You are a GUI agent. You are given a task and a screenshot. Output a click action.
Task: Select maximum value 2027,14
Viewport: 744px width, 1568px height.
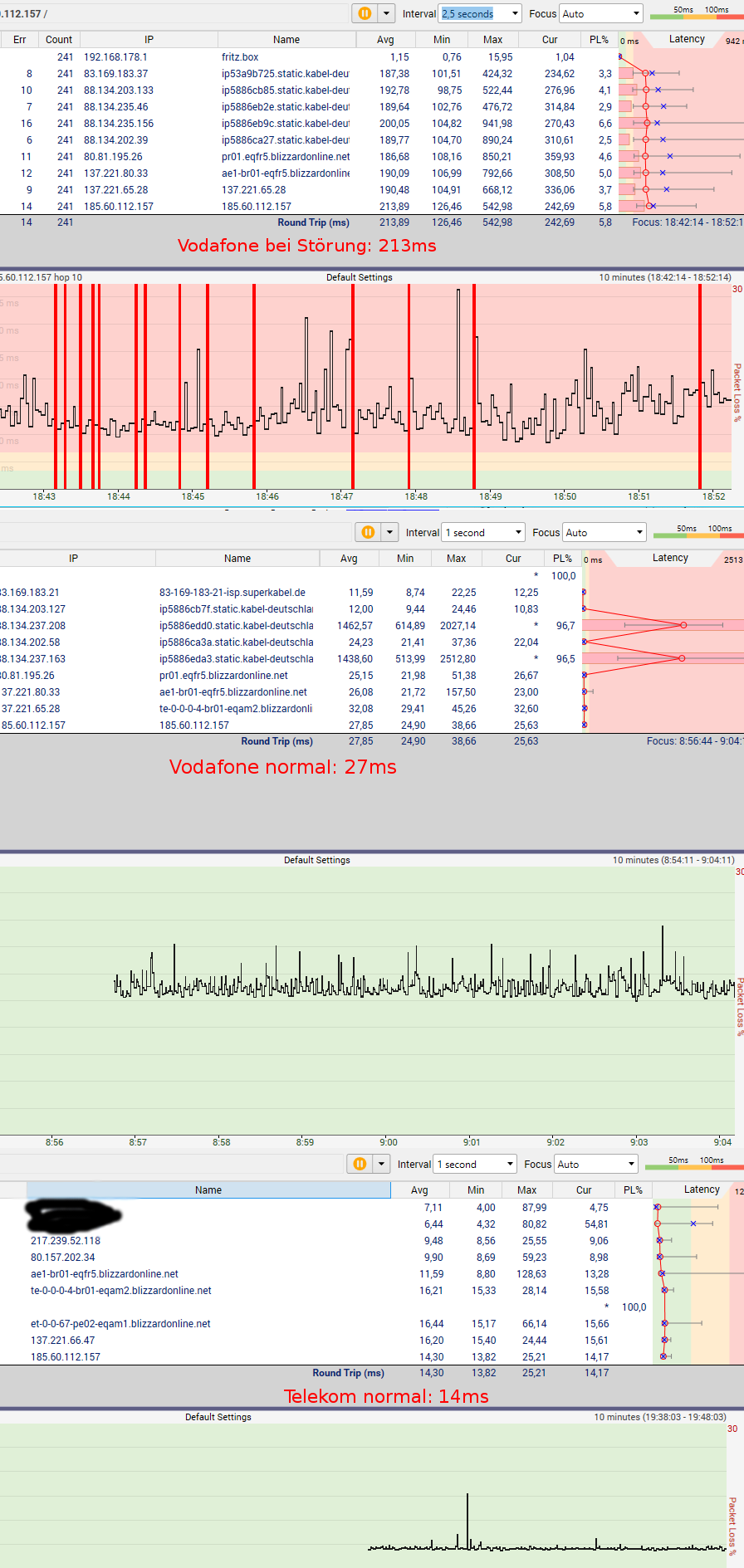coord(458,626)
